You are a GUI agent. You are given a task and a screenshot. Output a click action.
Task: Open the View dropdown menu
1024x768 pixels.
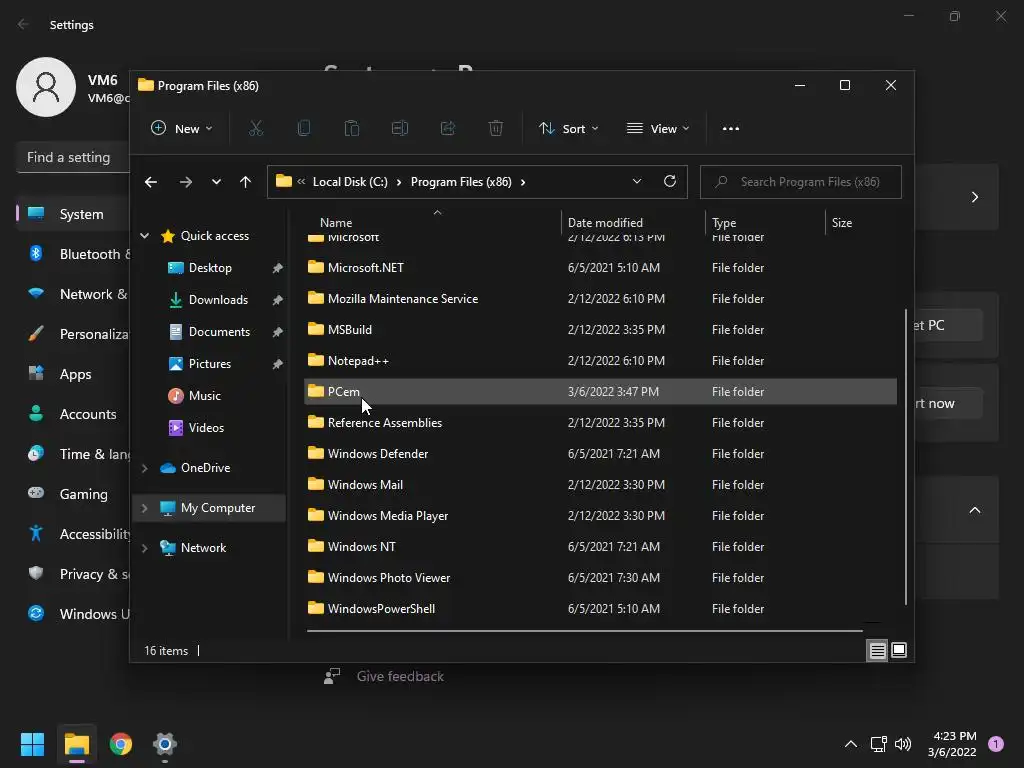click(x=658, y=129)
